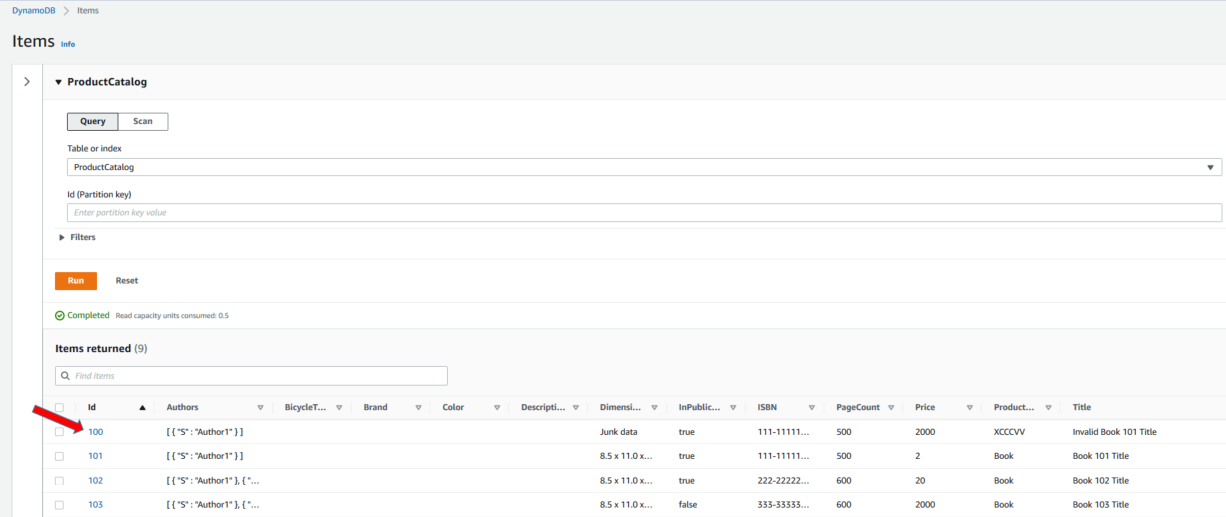Click 'Book 102 Title' cell
The image size is (1226, 517).
(1100, 480)
